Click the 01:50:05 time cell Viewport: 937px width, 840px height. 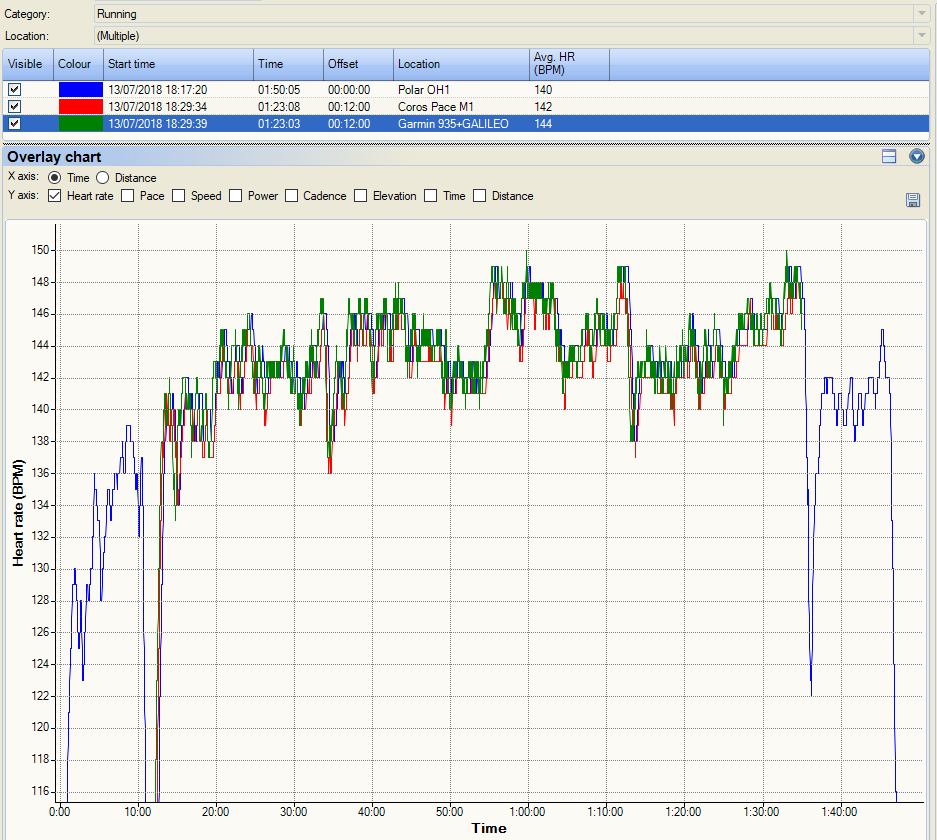tap(279, 90)
